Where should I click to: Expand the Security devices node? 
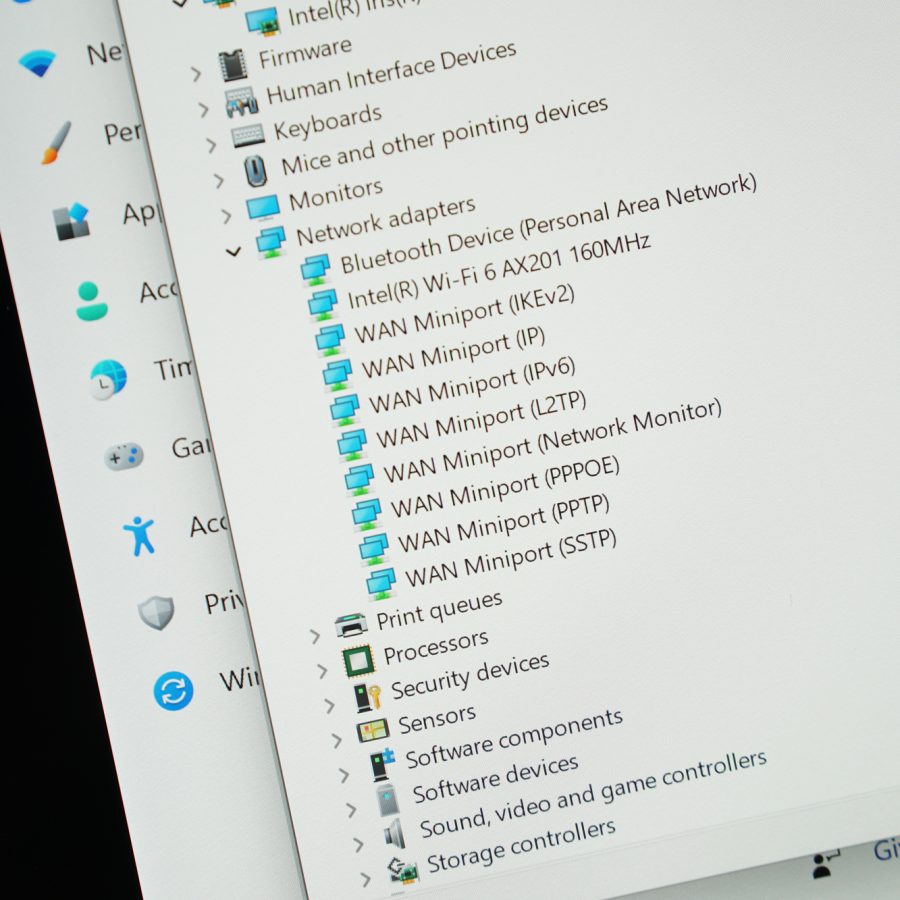click(329, 705)
